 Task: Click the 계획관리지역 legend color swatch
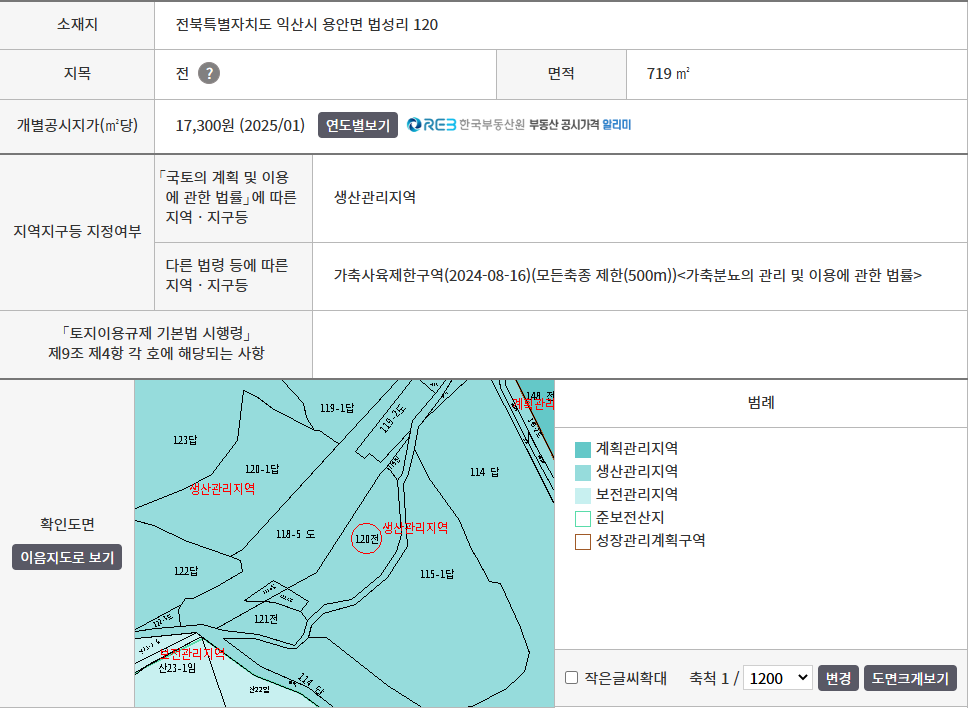pyautogui.click(x=583, y=449)
